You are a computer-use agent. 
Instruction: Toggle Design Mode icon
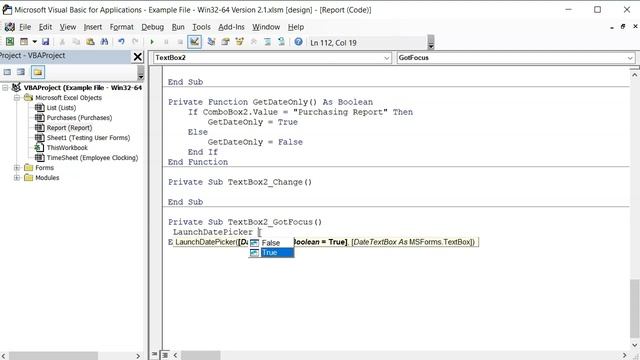[195, 42]
